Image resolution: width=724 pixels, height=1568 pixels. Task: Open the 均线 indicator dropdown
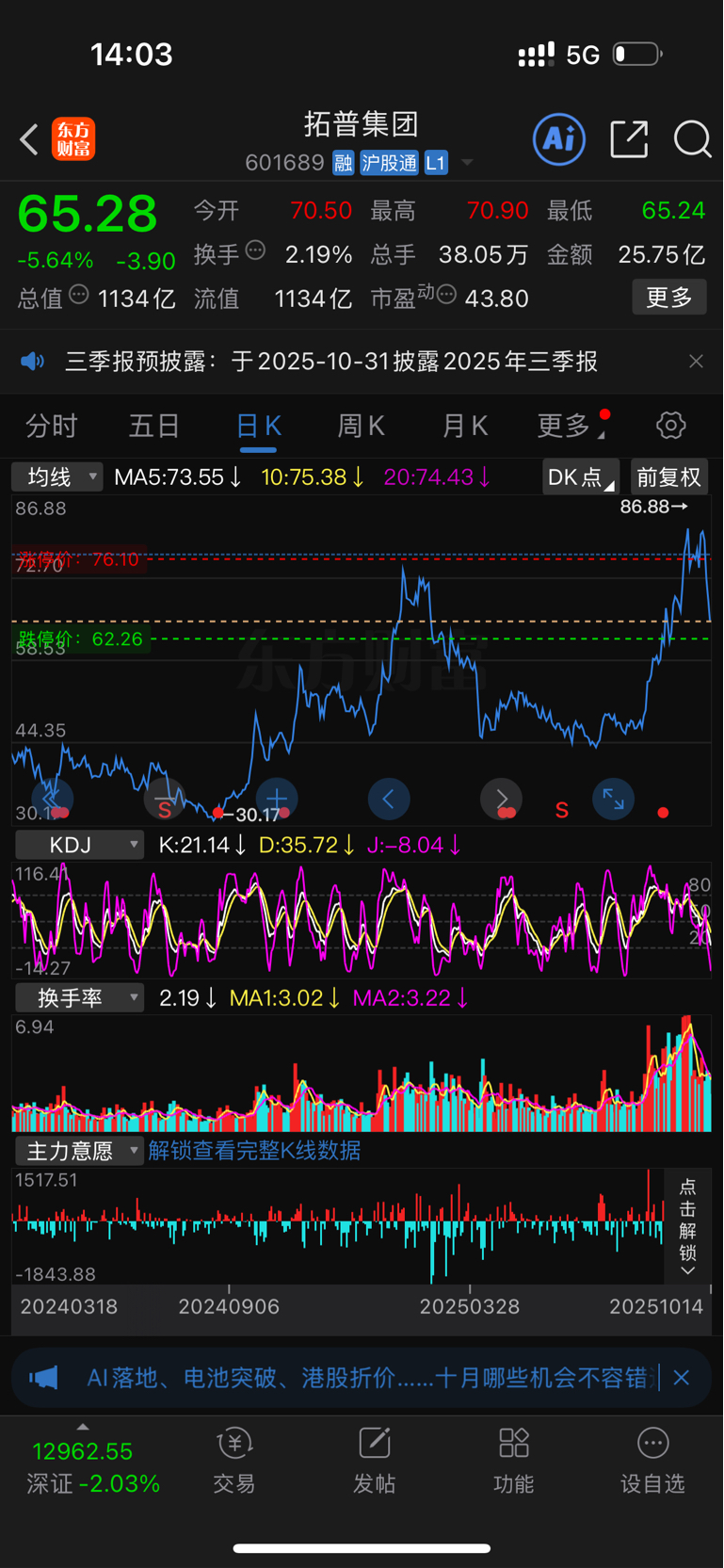coord(56,477)
